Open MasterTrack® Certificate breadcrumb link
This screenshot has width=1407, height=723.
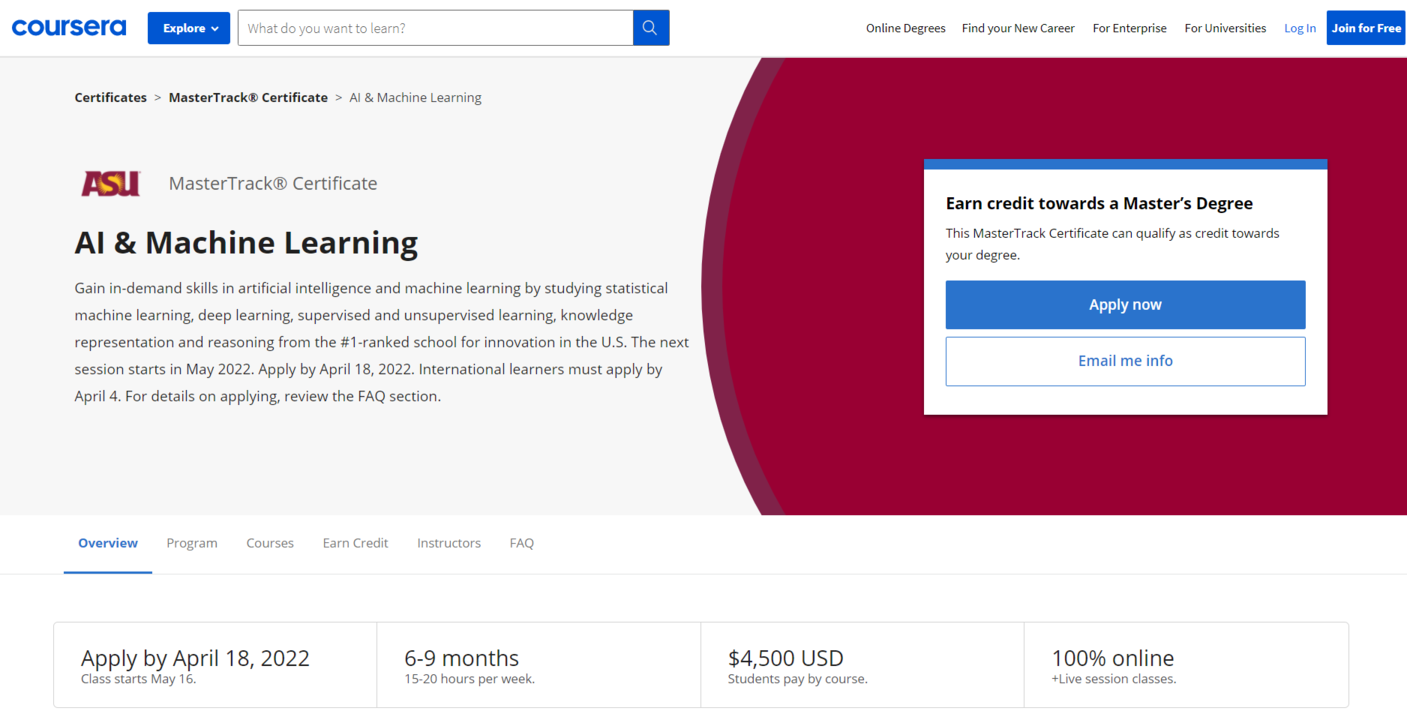click(x=248, y=97)
